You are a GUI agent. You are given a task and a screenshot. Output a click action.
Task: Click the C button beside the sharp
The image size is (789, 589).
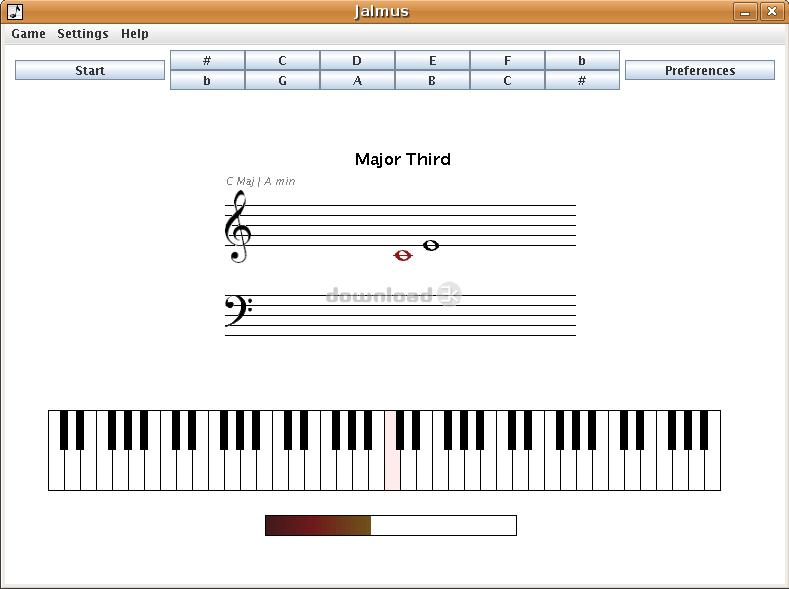[282, 60]
